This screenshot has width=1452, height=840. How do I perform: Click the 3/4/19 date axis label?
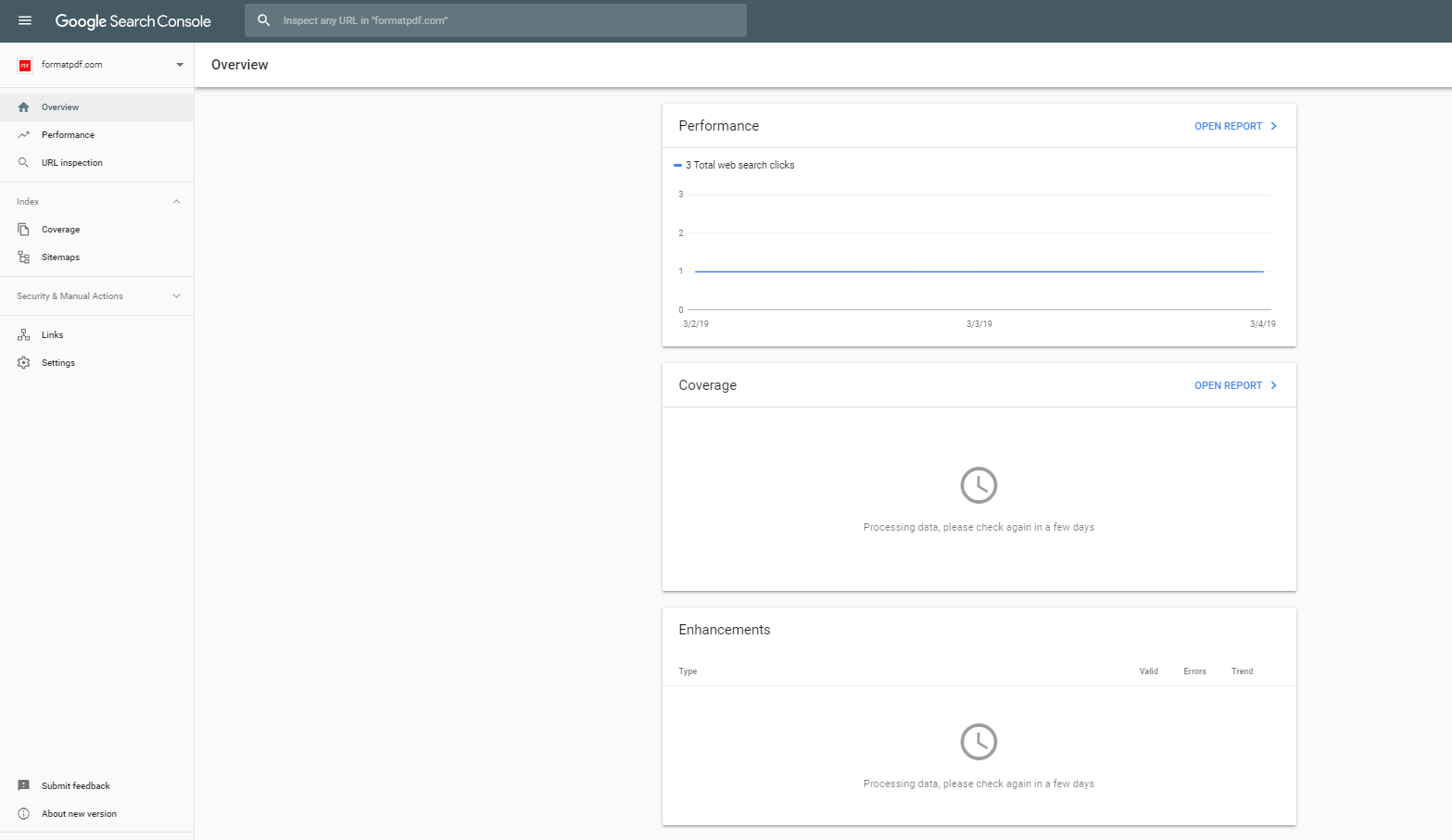coord(1263,324)
